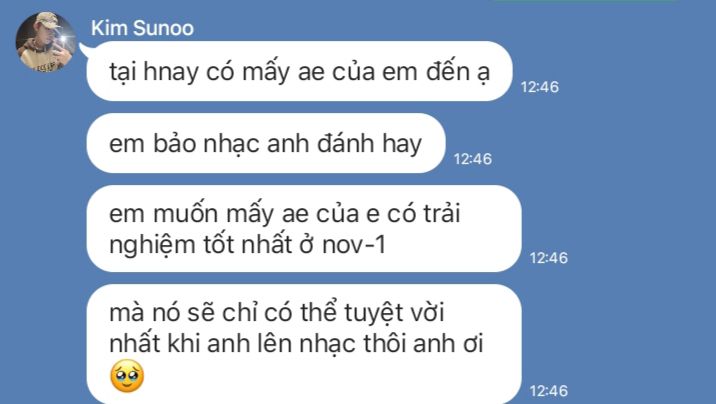Click the Kim Sunoo sender name
This screenshot has width=716, height=404.
click(x=142, y=28)
